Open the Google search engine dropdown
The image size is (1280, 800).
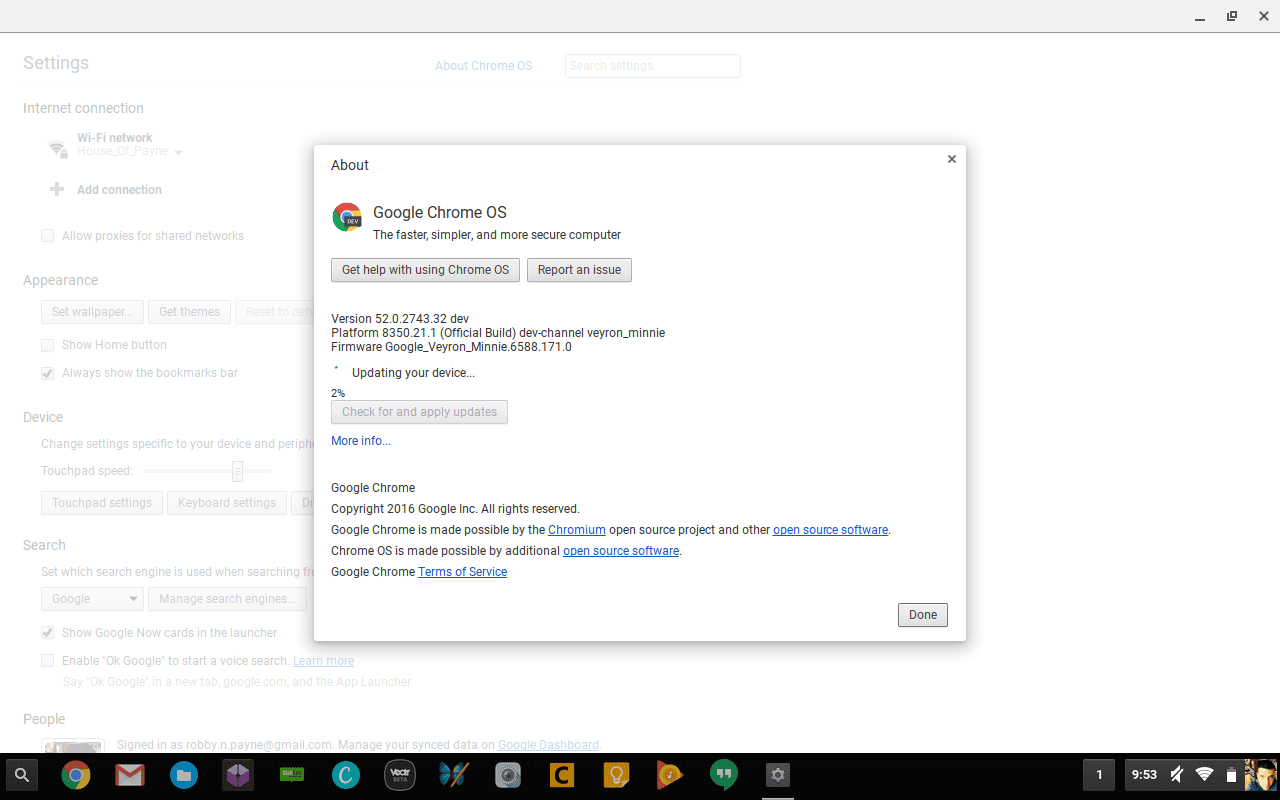point(92,599)
